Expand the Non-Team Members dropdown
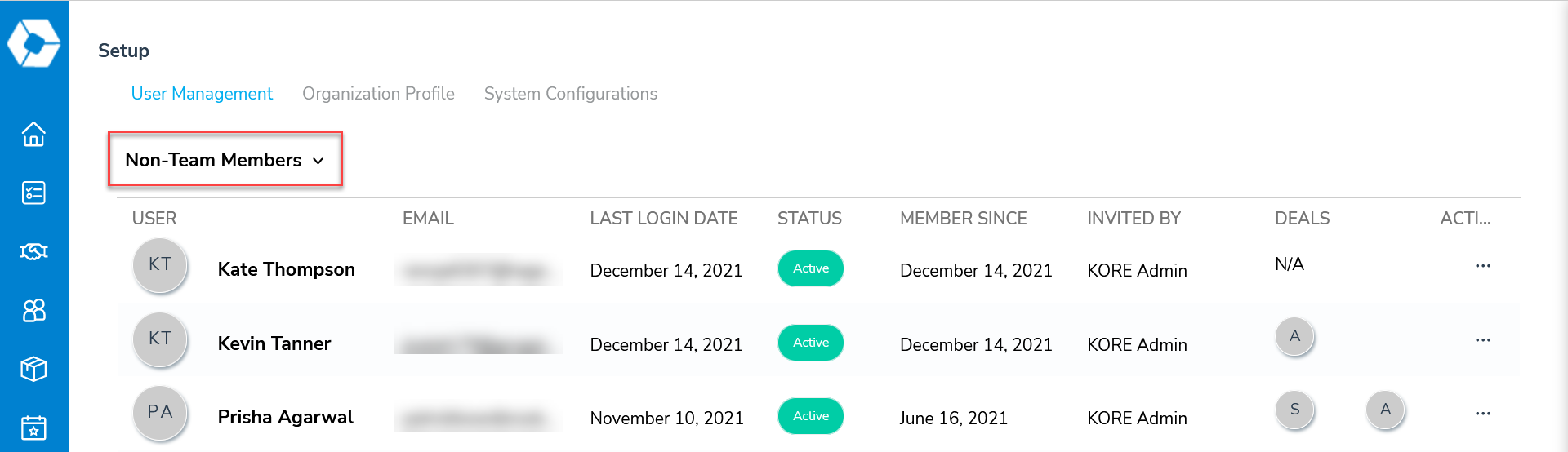 pos(225,160)
